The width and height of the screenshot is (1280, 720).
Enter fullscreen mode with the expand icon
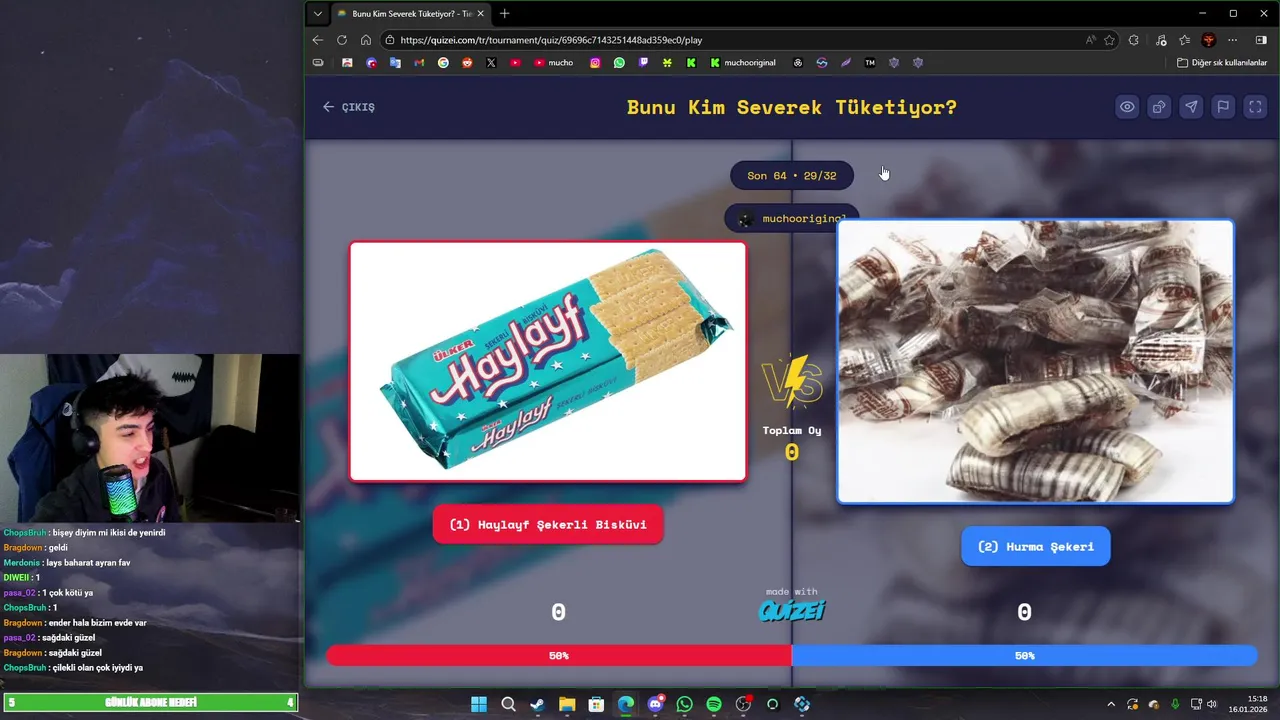(x=1255, y=107)
